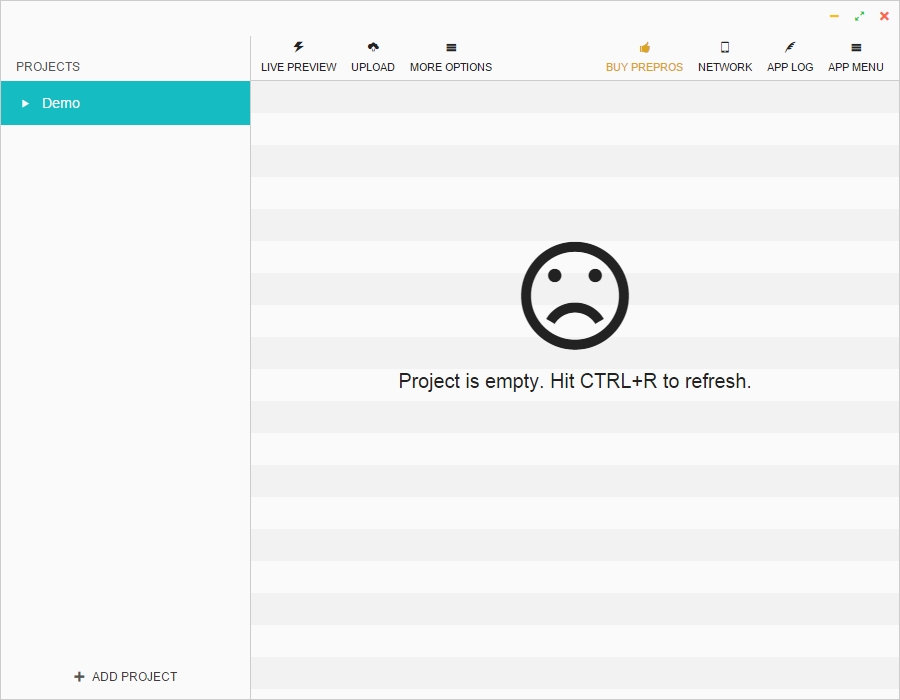Enable Network access
Screen dimensions: 900x700
(x=724, y=56)
